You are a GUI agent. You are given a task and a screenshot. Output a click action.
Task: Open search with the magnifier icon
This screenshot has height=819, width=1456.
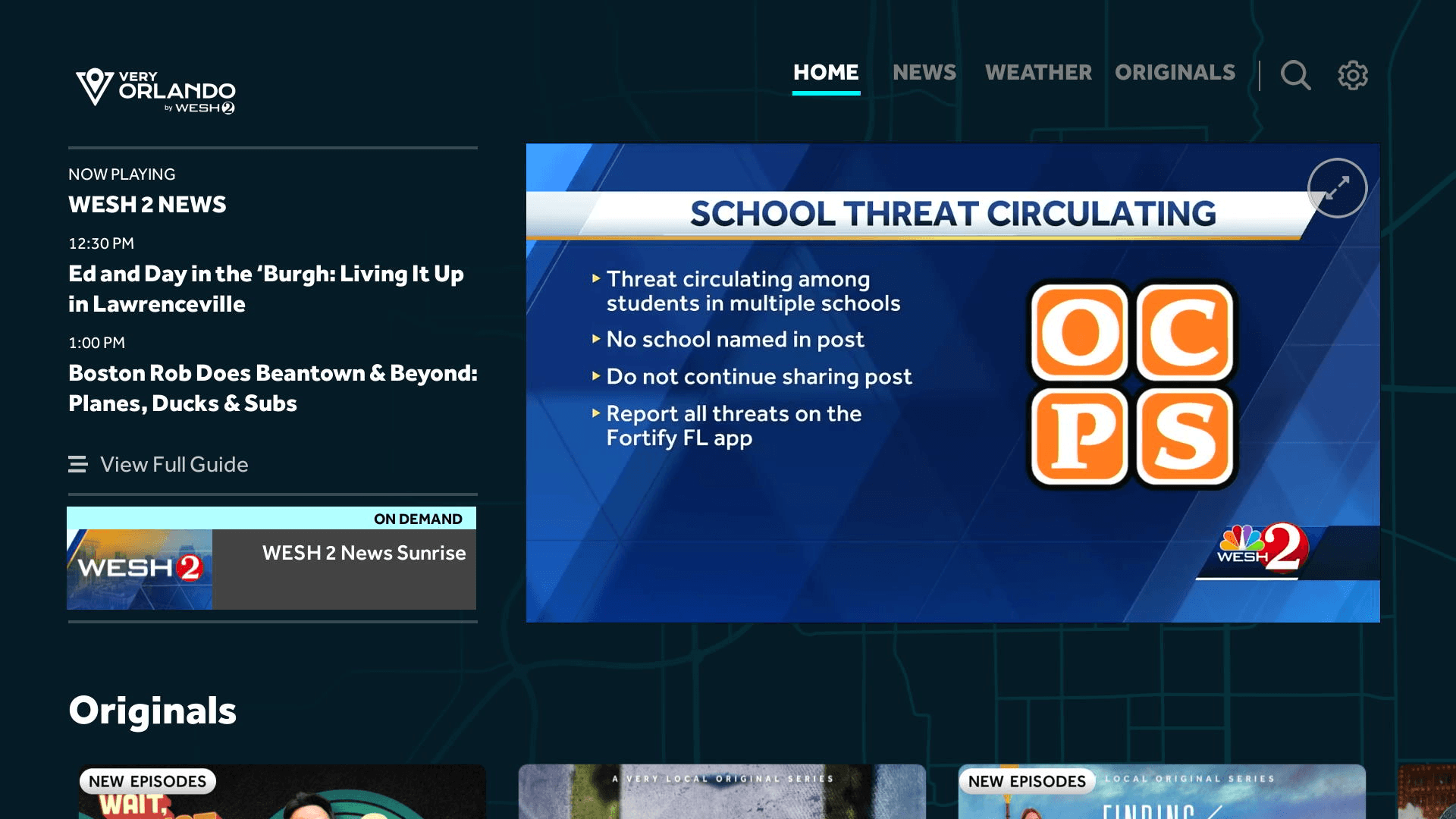click(x=1295, y=75)
